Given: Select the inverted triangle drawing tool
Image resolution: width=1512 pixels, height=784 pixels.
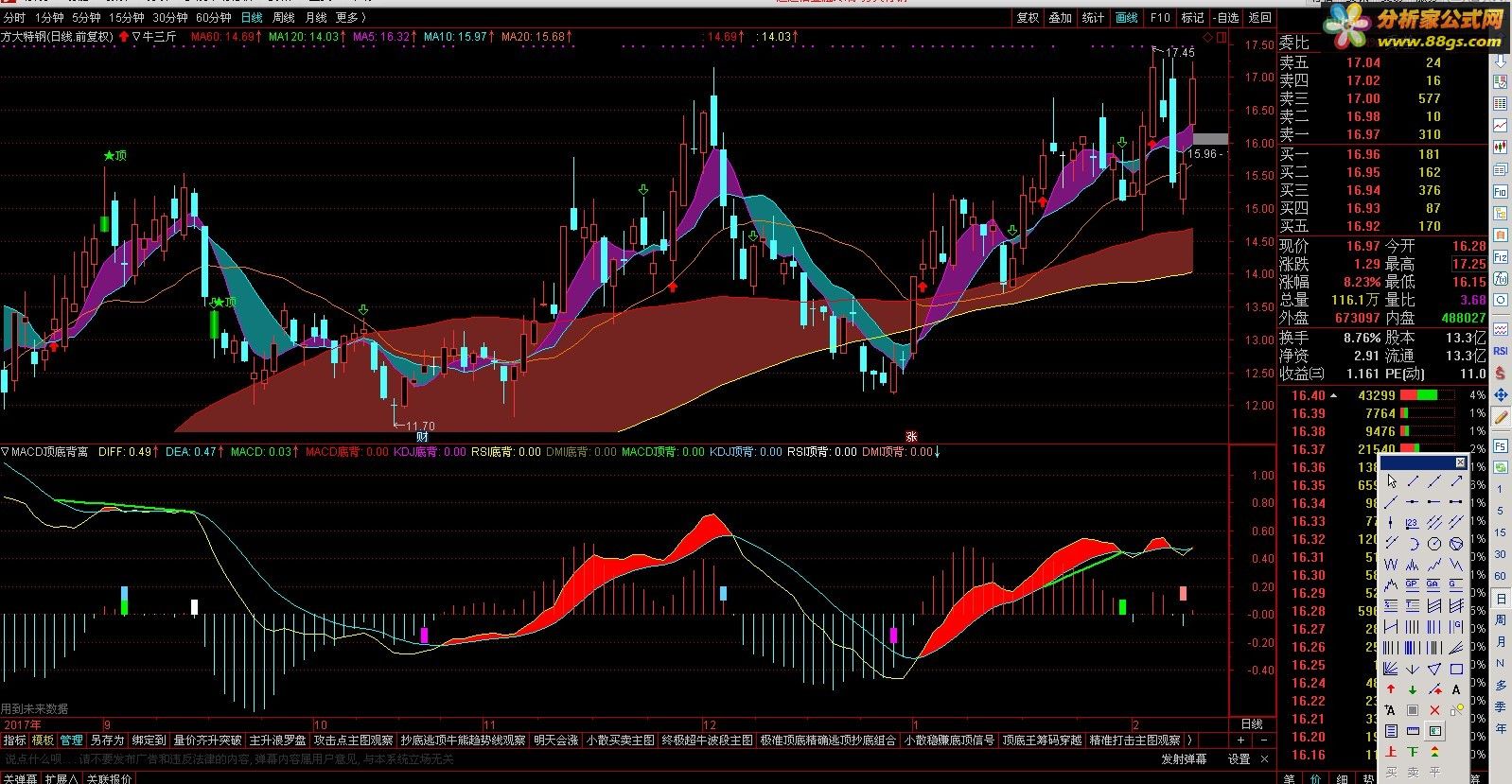Looking at the screenshot, I should [x=1434, y=669].
